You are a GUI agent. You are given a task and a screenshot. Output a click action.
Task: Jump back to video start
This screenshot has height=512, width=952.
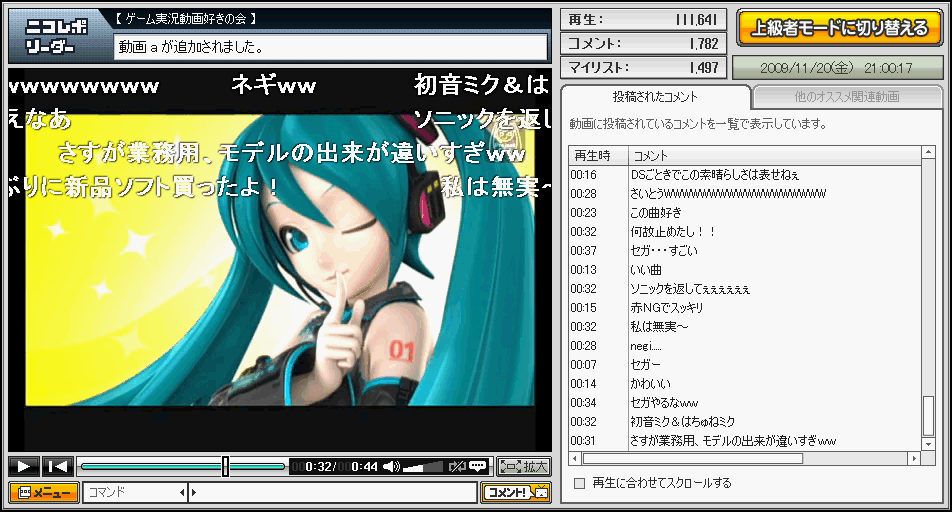point(58,466)
